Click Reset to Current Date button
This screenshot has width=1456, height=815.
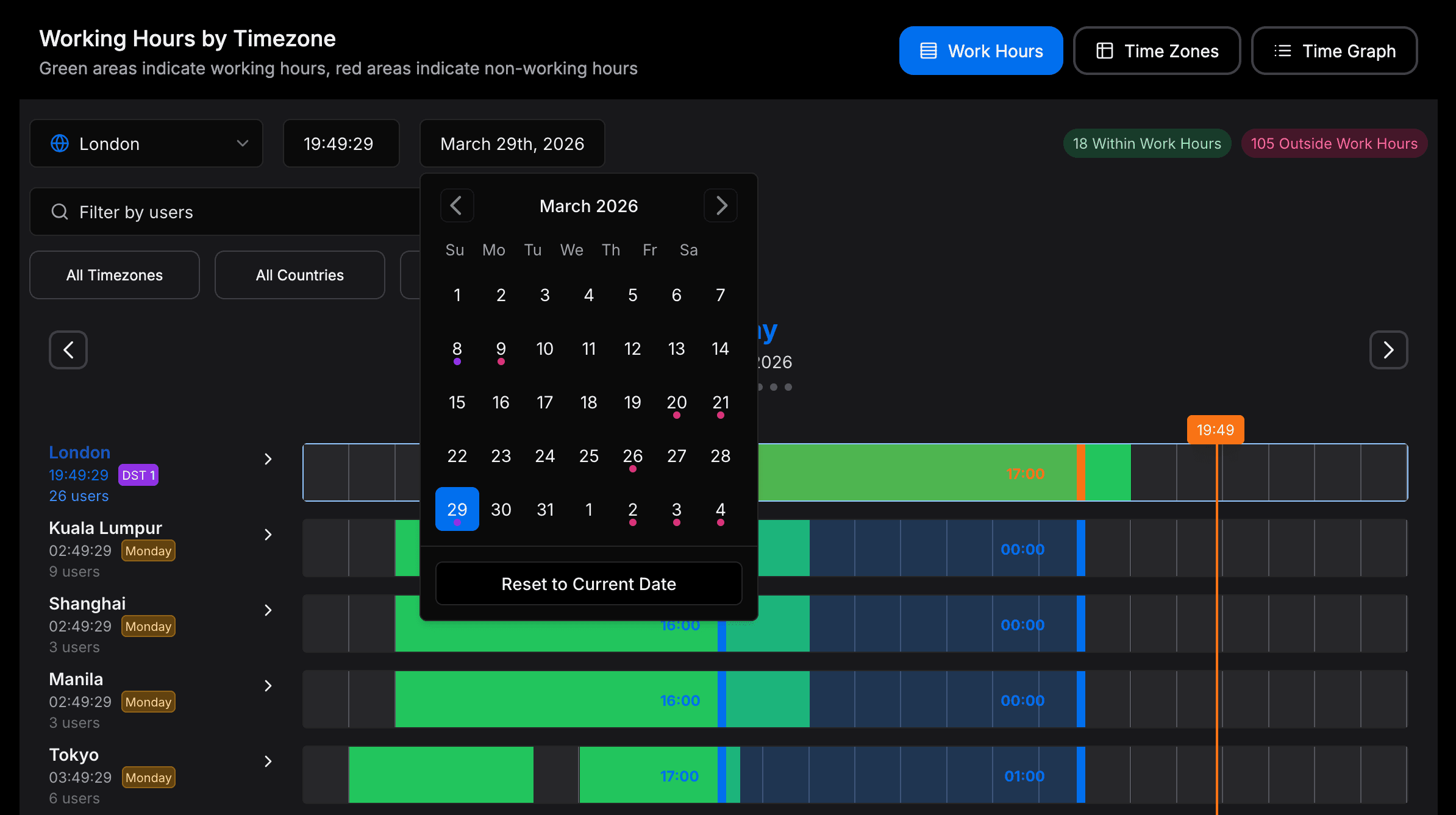point(588,584)
